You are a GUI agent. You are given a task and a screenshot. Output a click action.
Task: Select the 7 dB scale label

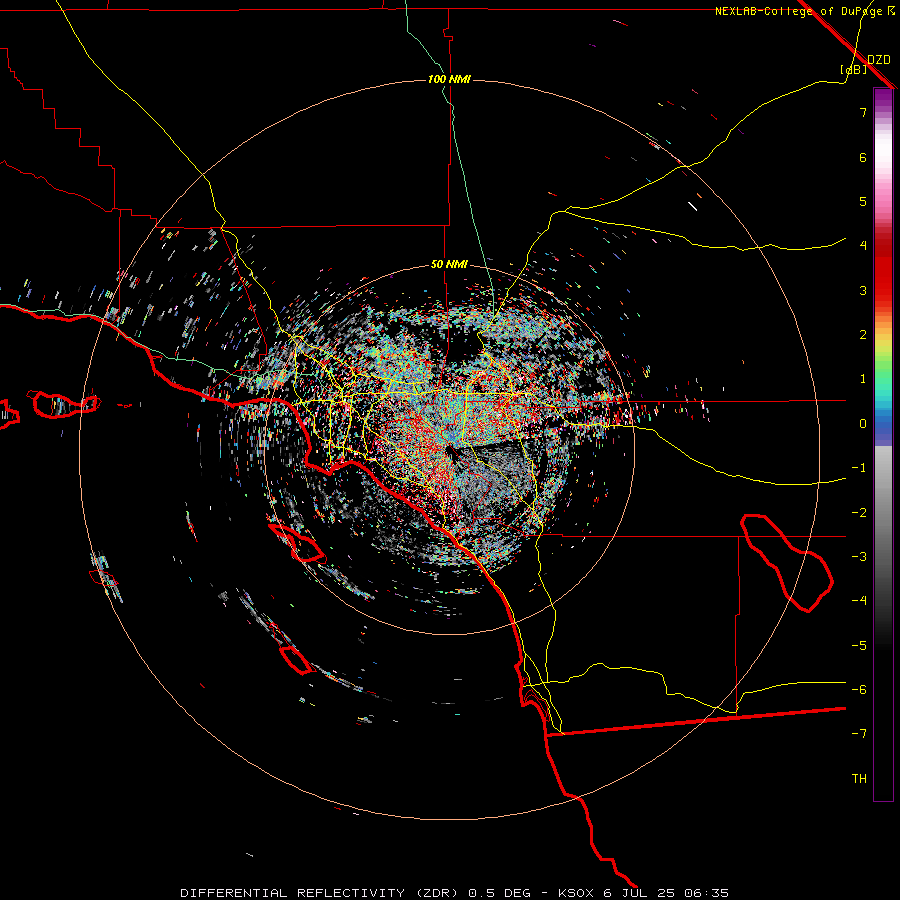(863, 112)
